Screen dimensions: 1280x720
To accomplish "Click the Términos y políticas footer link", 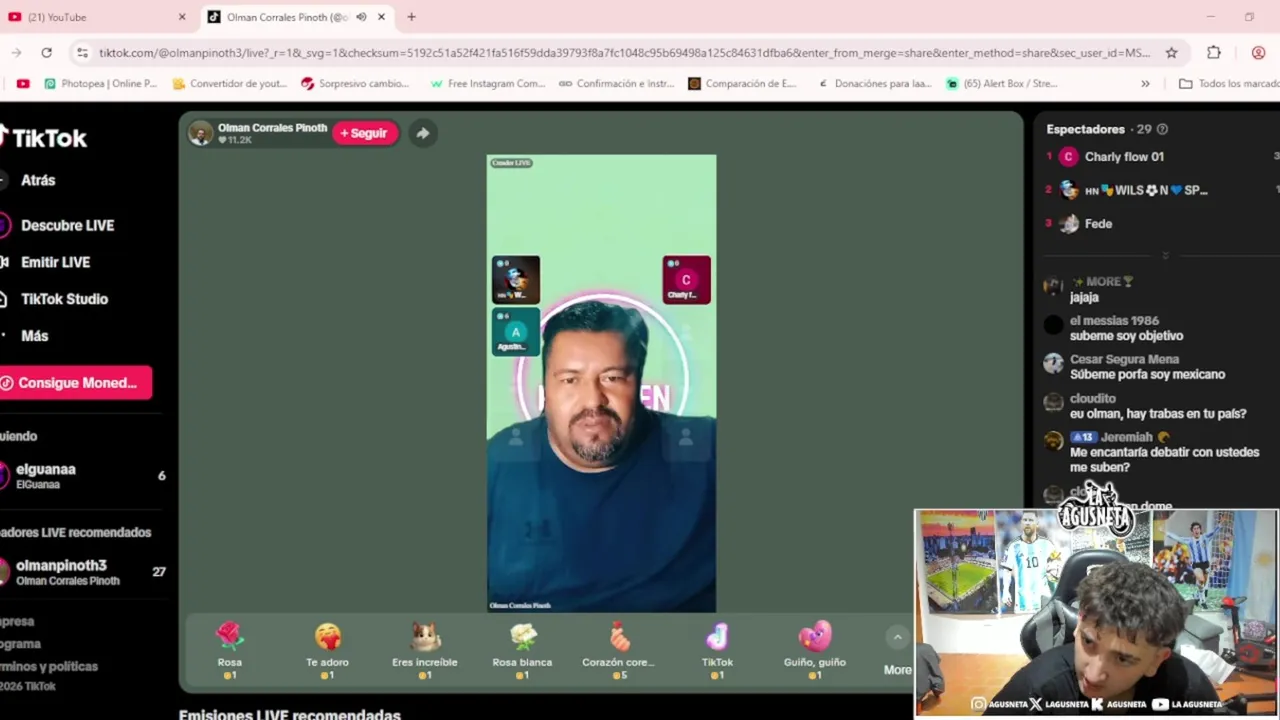I will pyautogui.click(x=49, y=666).
